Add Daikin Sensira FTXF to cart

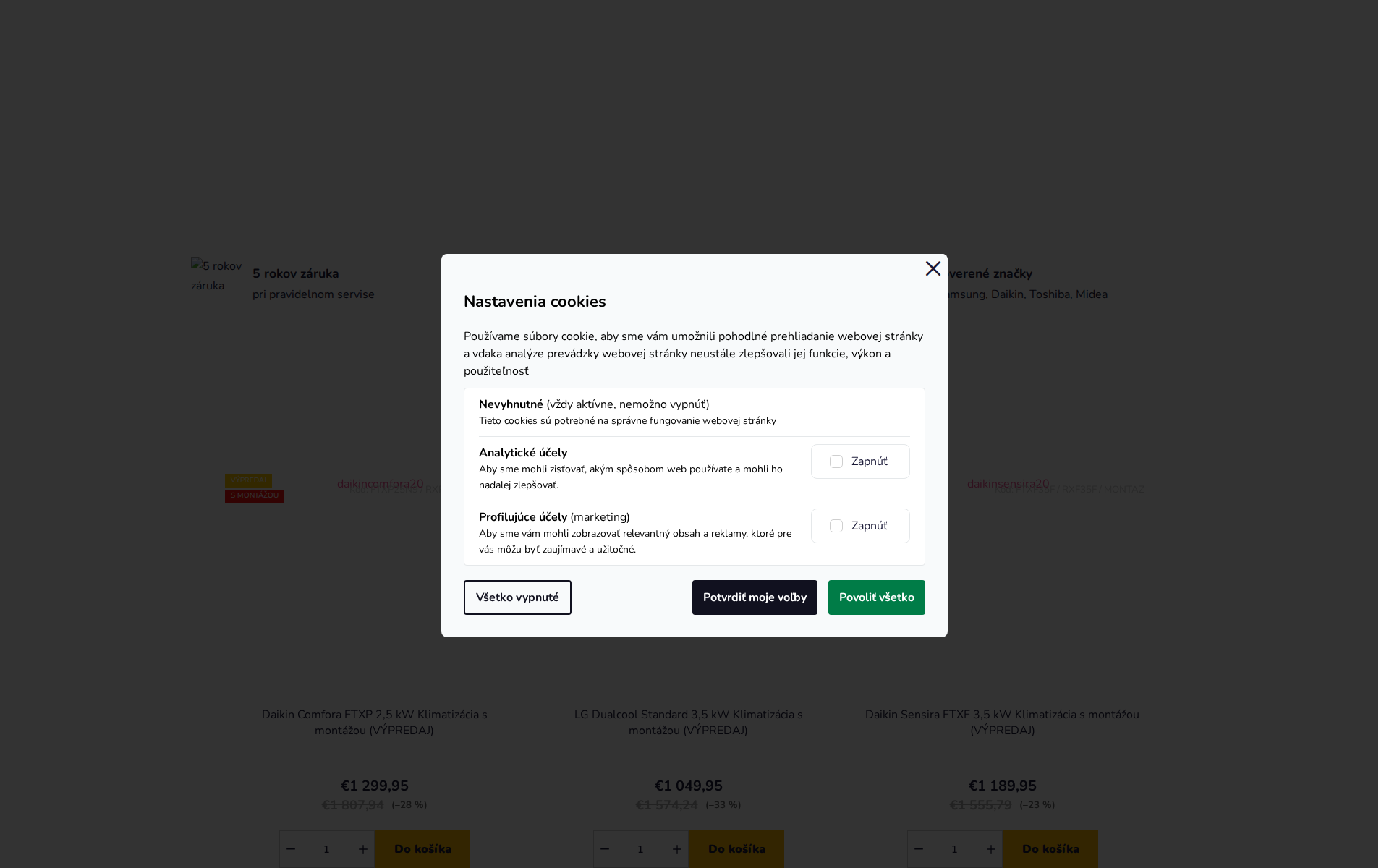click(x=1050, y=849)
